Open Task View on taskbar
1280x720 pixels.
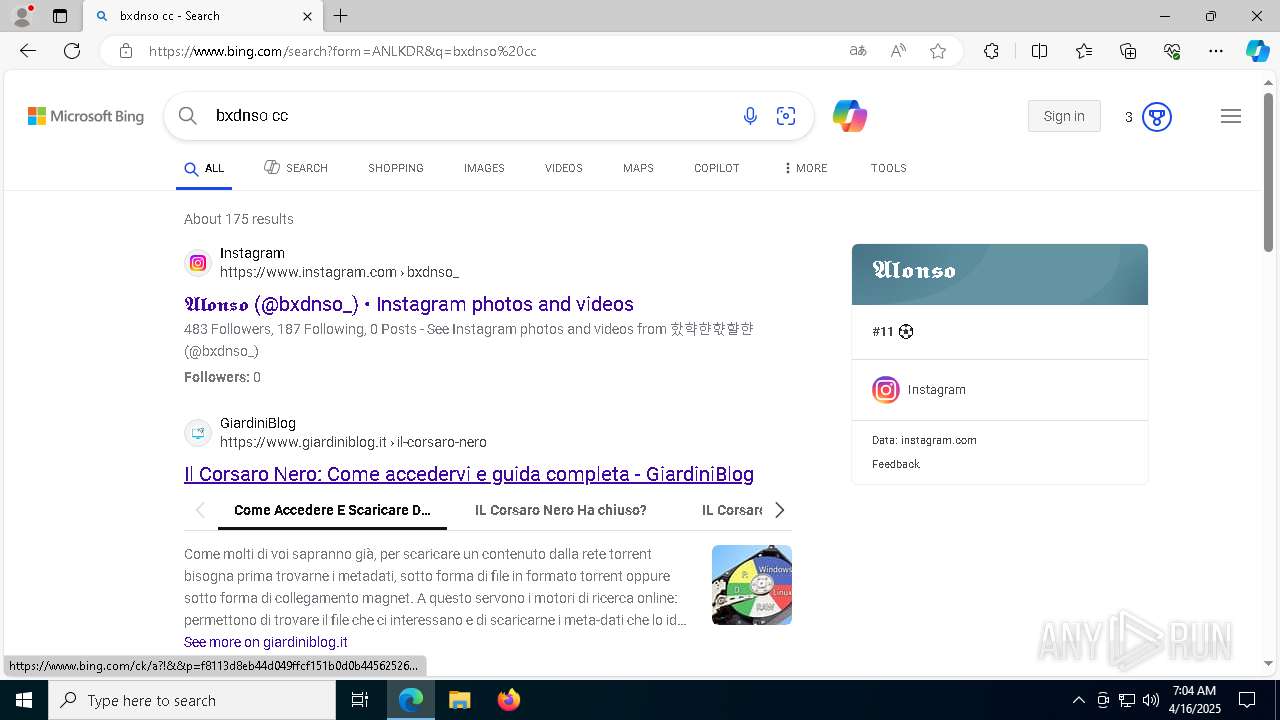pos(361,700)
